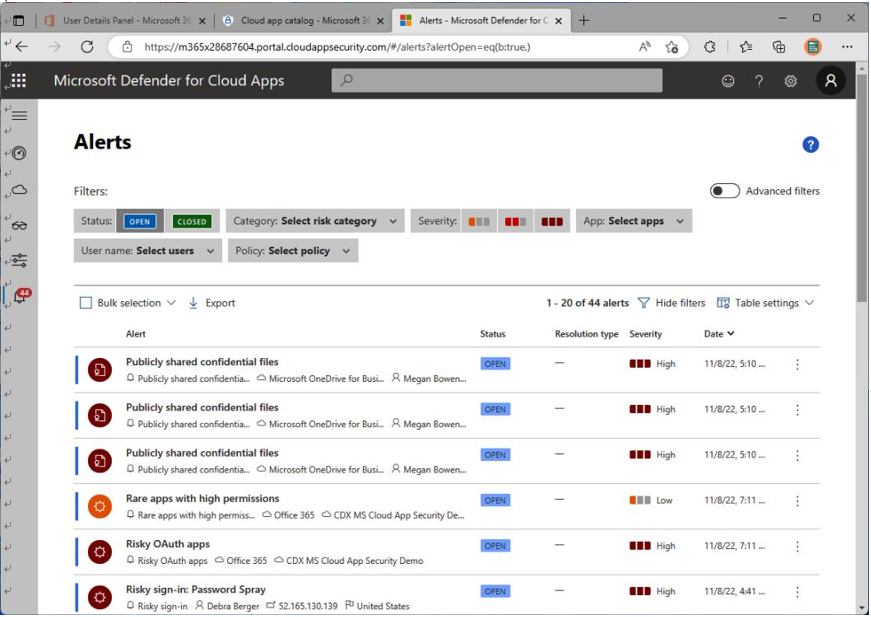Viewport: 871px width, 617px height.
Task: Open the Rare apps with high permissions alert icon
Action: pyautogui.click(x=100, y=506)
